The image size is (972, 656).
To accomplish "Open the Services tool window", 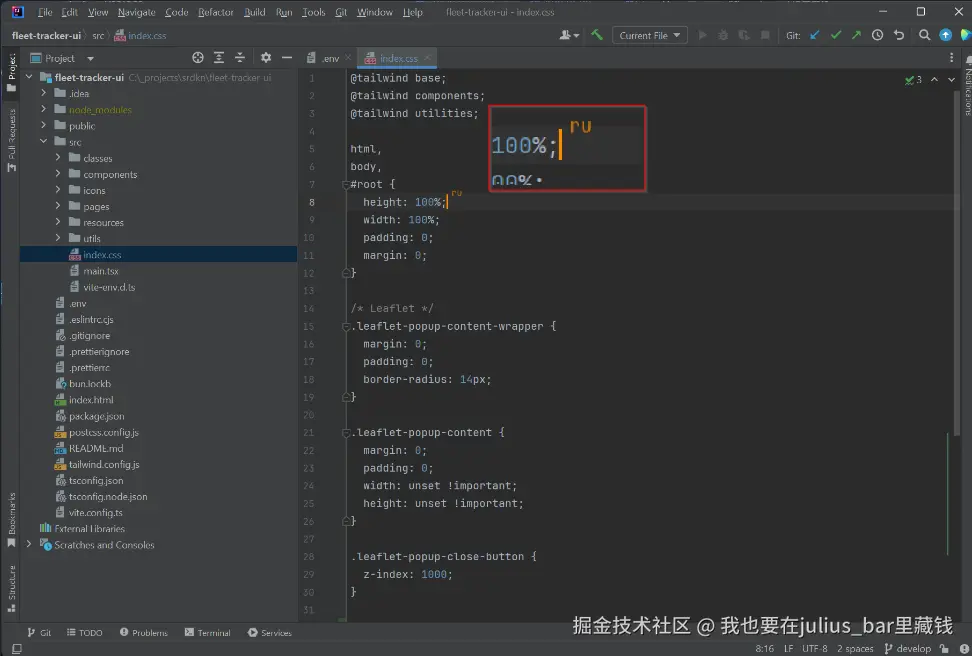I will (270, 632).
